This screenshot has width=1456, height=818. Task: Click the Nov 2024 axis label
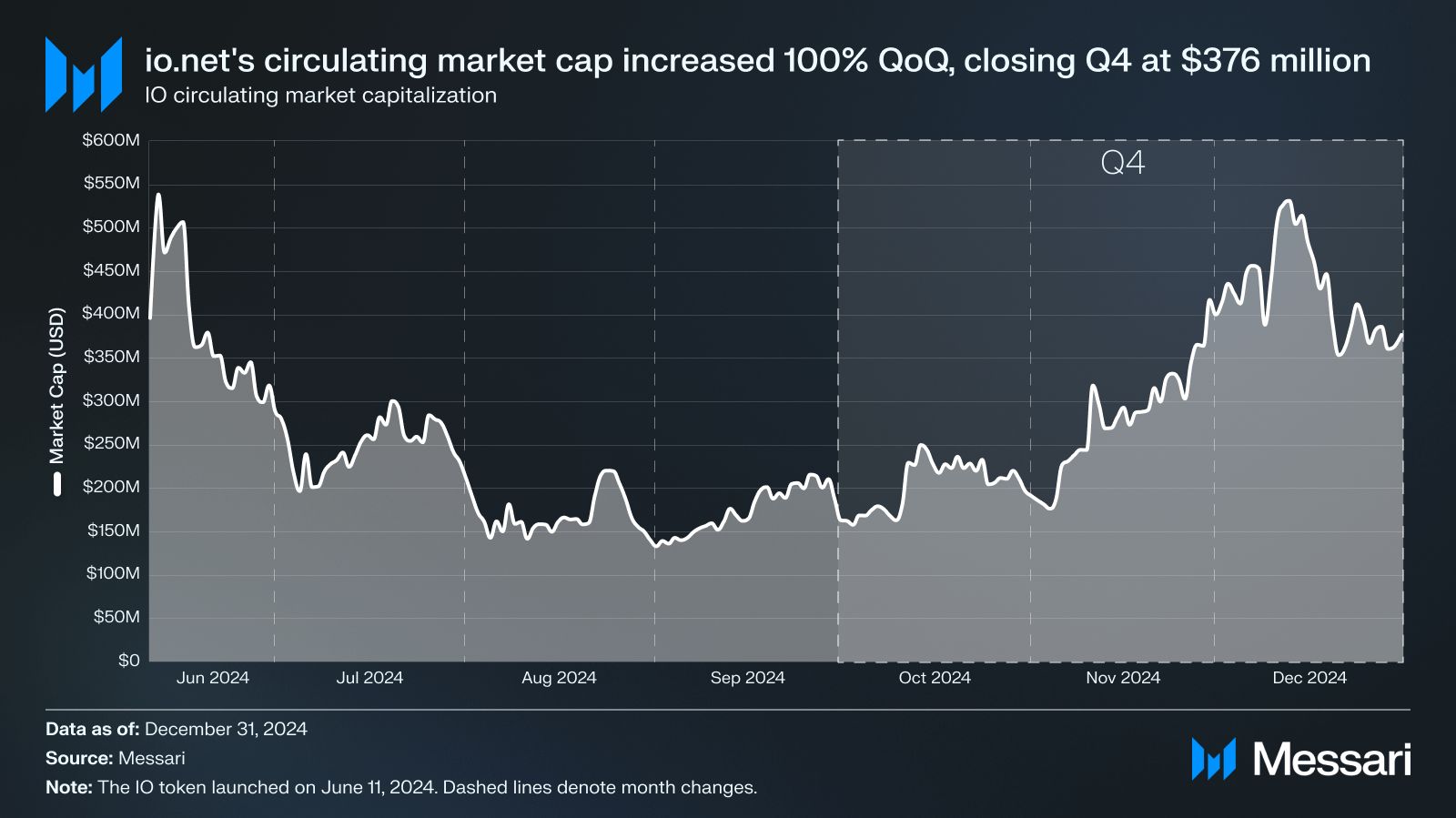pyautogui.click(x=1123, y=678)
